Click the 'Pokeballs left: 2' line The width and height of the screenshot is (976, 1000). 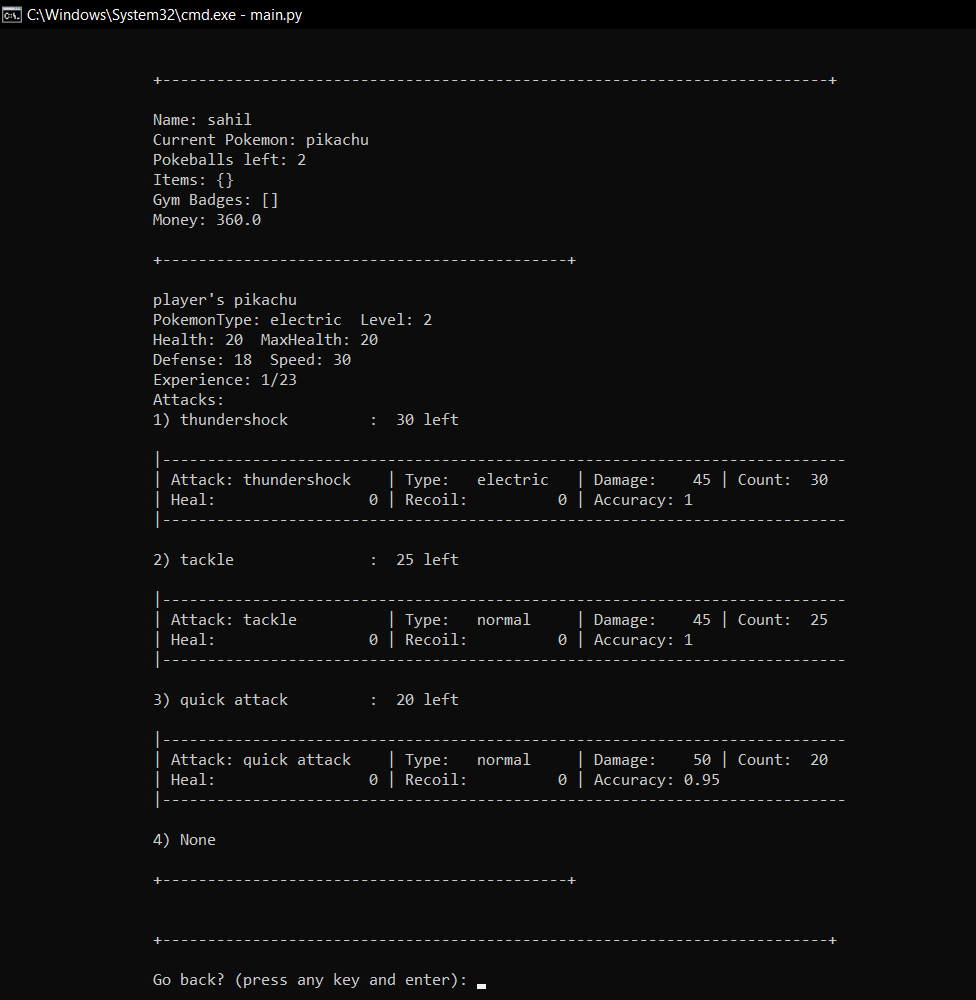[x=229, y=160]
